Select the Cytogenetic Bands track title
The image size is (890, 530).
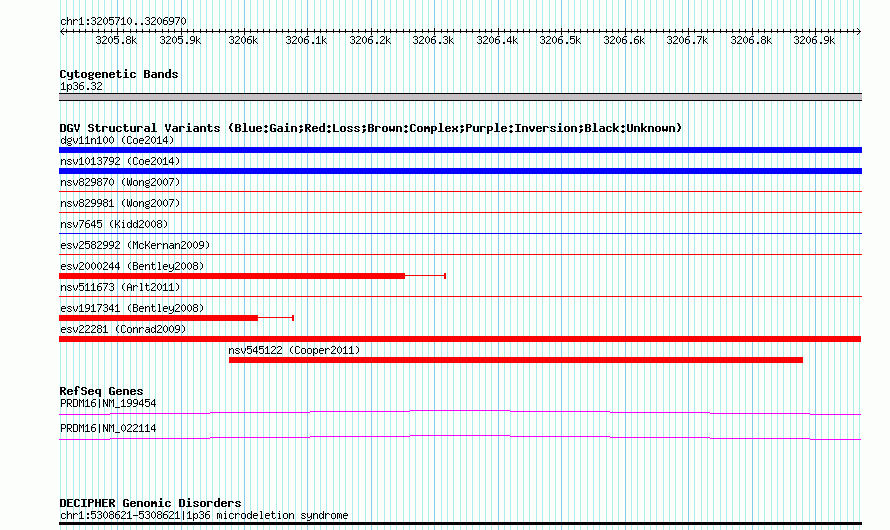click(119, 74)
